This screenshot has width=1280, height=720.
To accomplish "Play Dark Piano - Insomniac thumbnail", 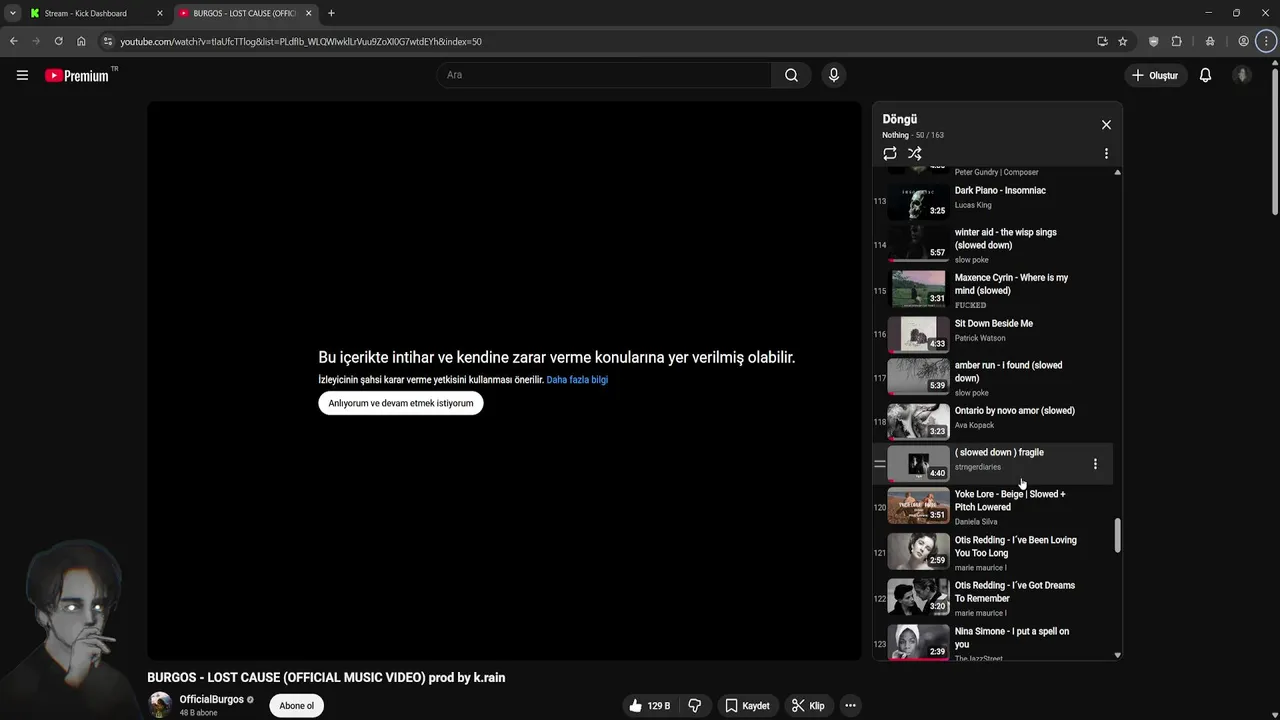I will (918, 201).
